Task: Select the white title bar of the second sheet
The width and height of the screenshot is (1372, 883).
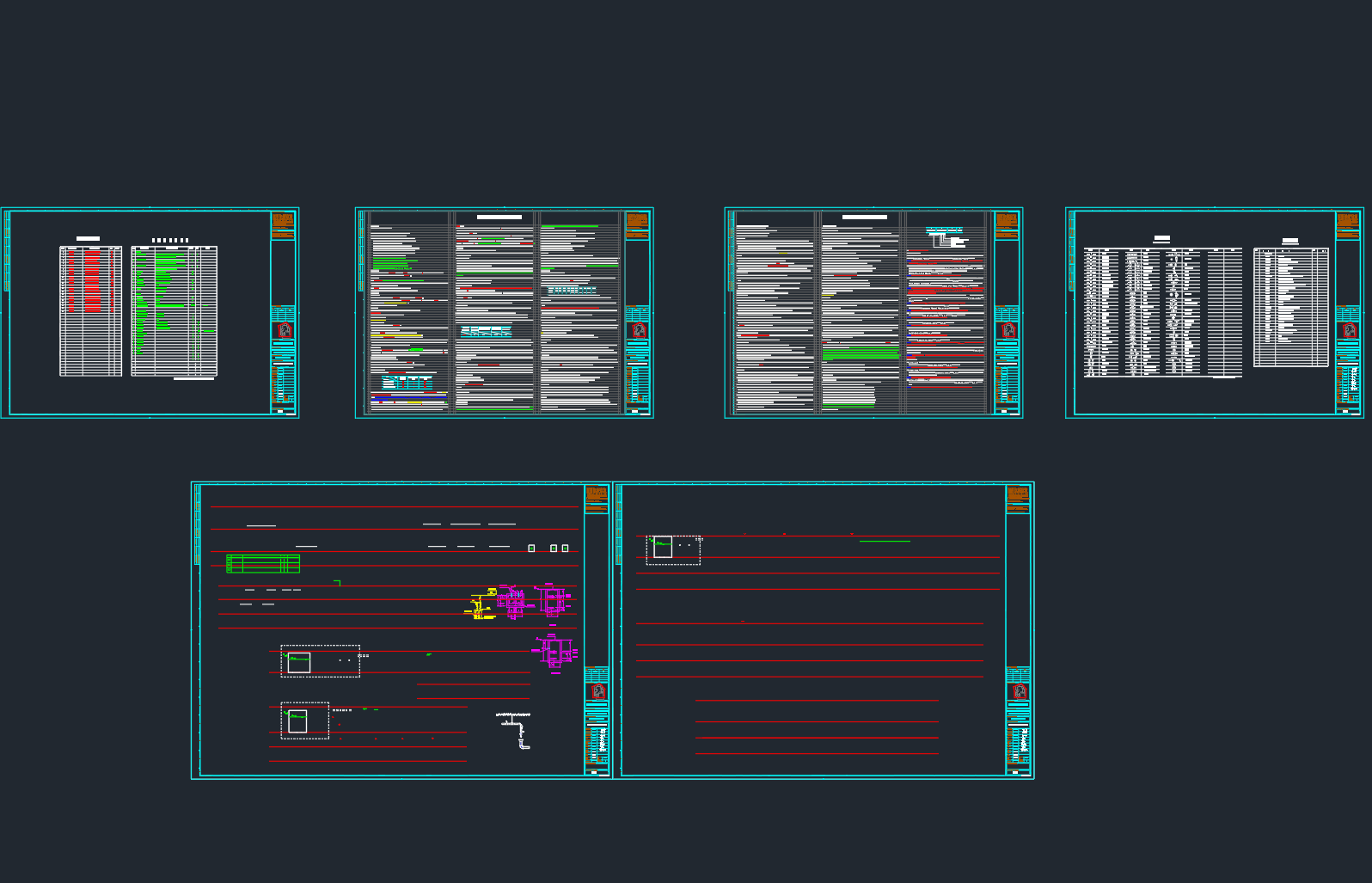Action: [x=499, y=218]
